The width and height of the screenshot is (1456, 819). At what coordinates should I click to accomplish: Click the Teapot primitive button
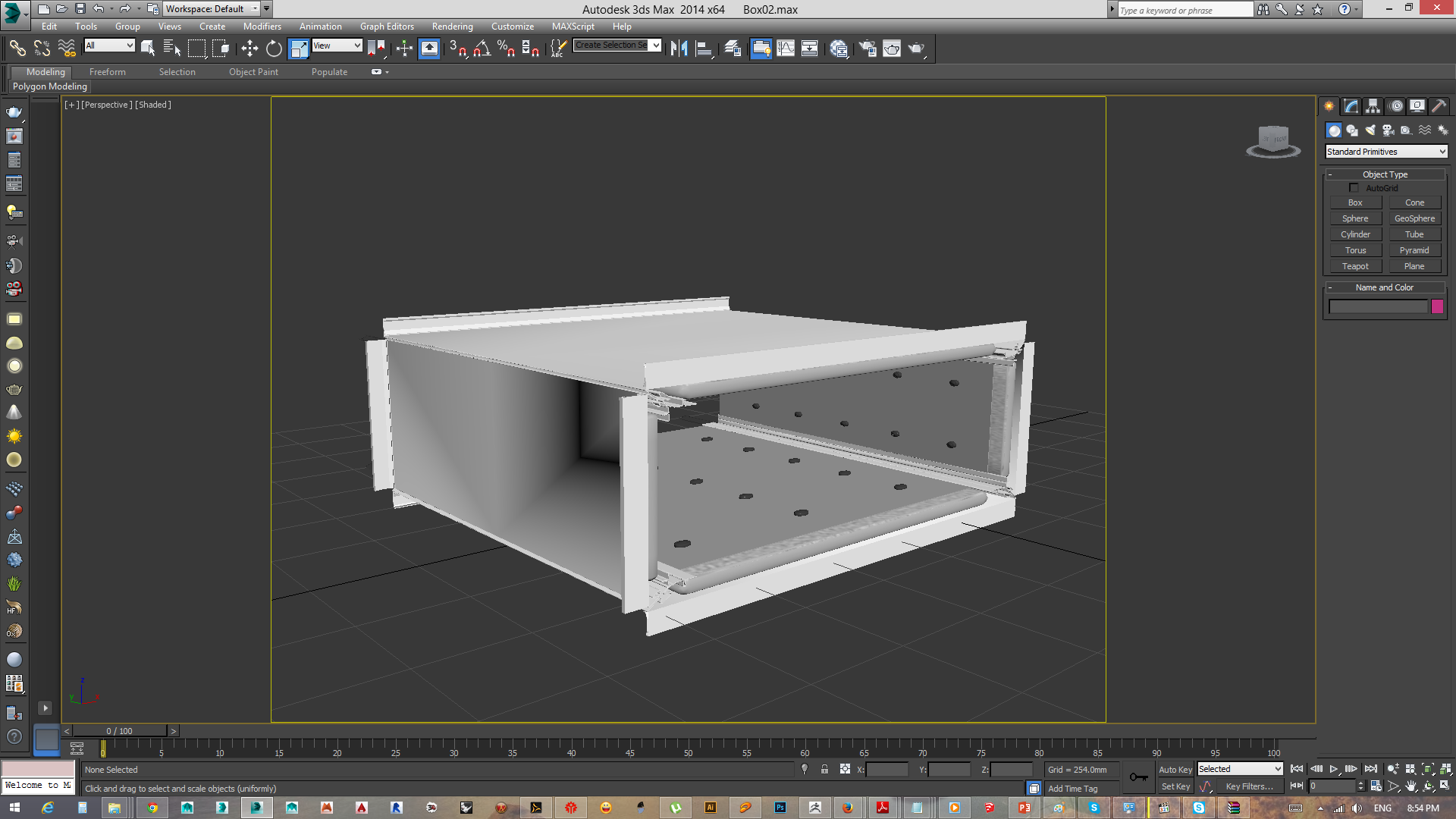[1355, 266]
